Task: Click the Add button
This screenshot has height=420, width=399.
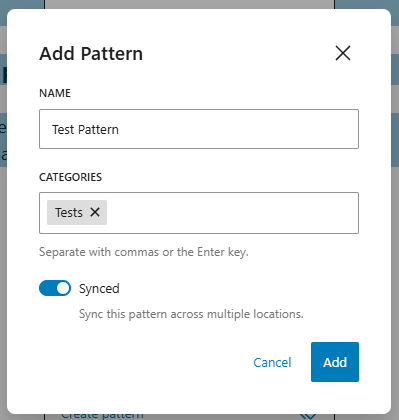Action: click(335, 362)
